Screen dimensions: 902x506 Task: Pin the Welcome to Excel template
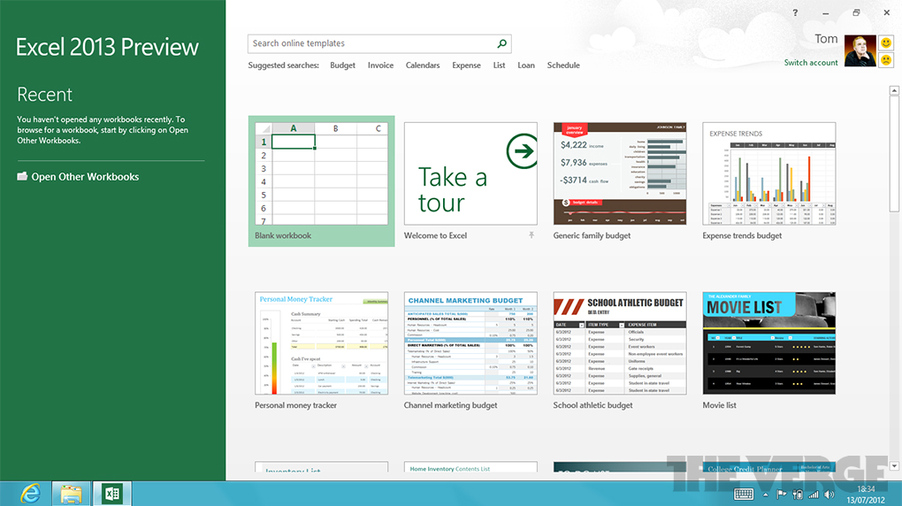[x=531, y=235]
